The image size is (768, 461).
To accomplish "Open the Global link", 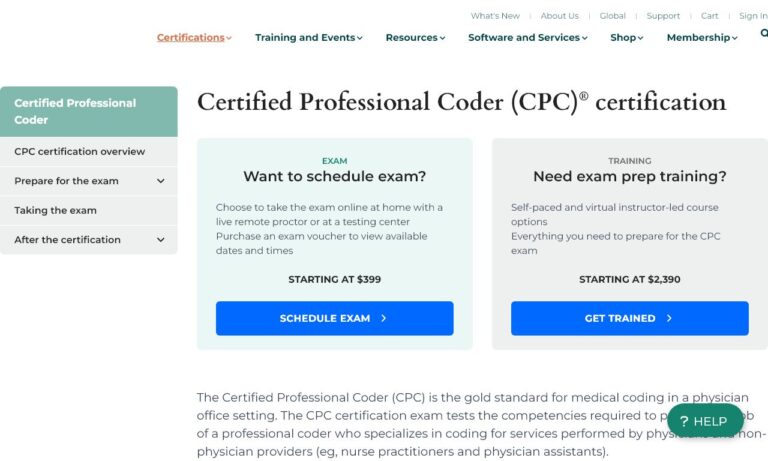I will [x=612, y=16].
